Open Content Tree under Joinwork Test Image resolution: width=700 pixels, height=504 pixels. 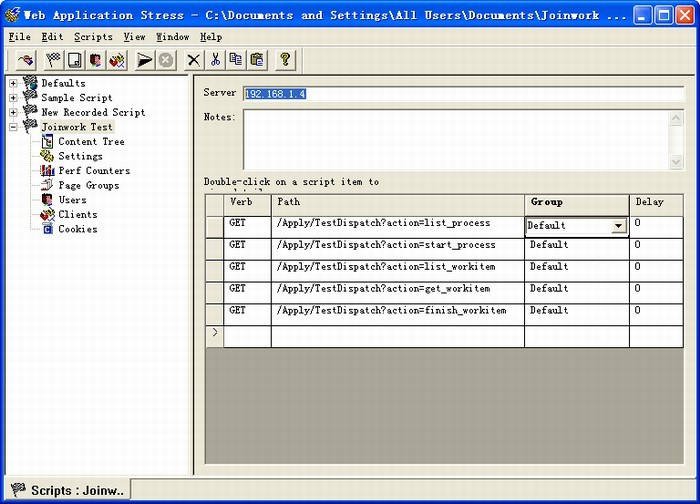92,142
